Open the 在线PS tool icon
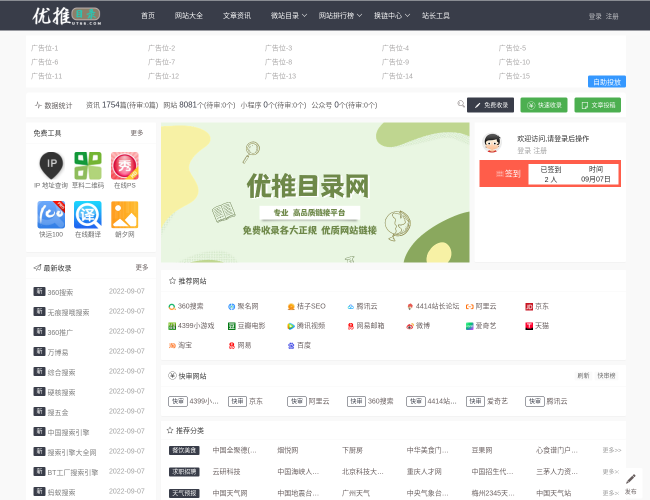The image size is (650, 500). coord(125,165)
